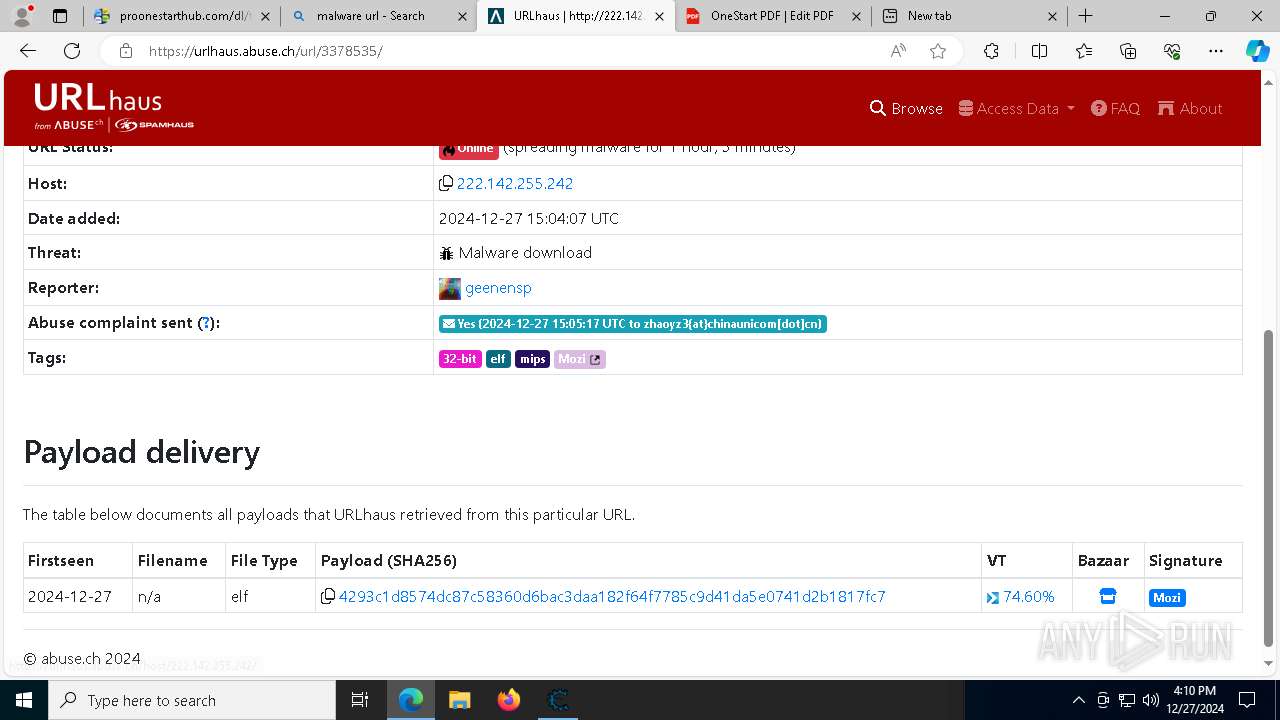Image resolution: width=1280 pixels, height=720 pixels.
Task: Copy host IP with copy icon
Action: [x=446, y=183]
